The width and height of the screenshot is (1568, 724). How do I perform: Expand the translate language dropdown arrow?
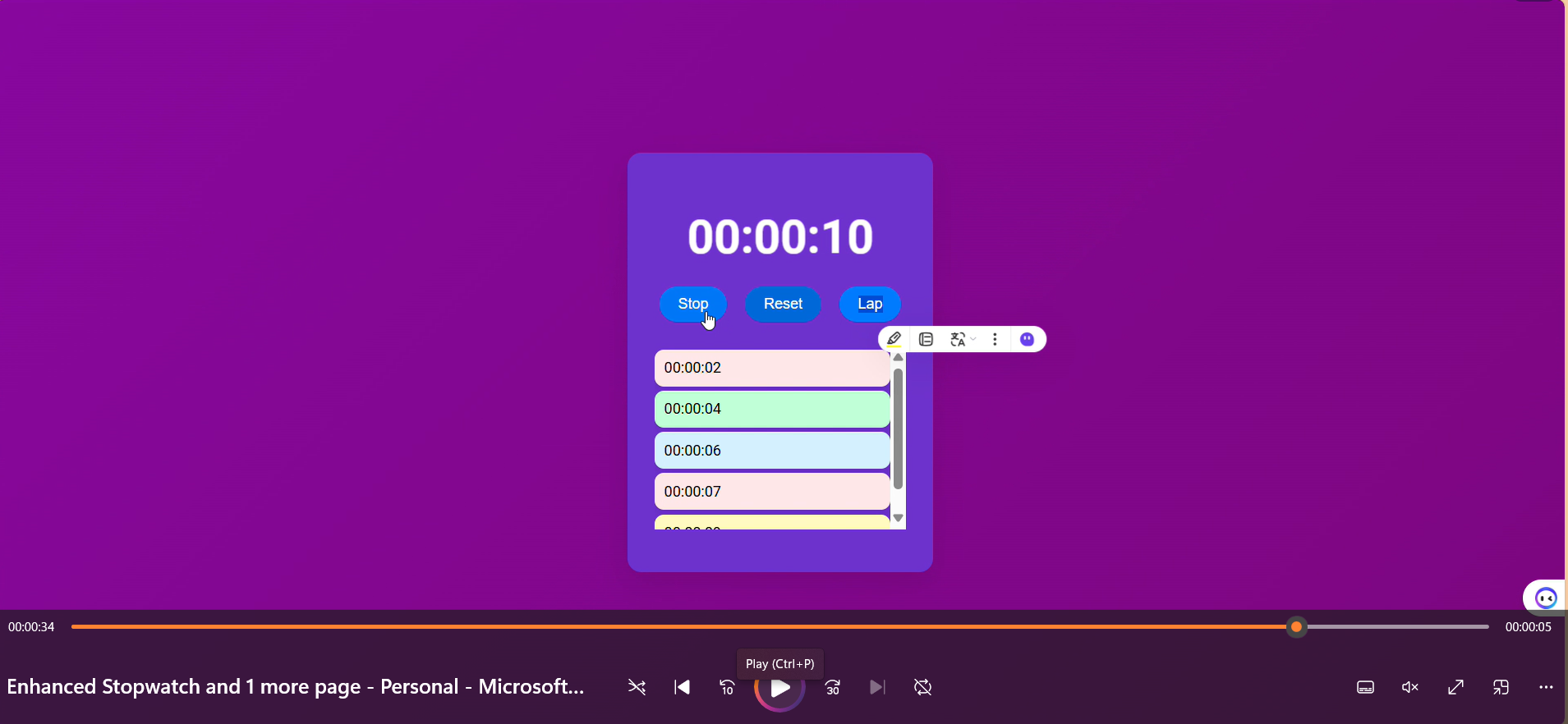pos(973,339)
